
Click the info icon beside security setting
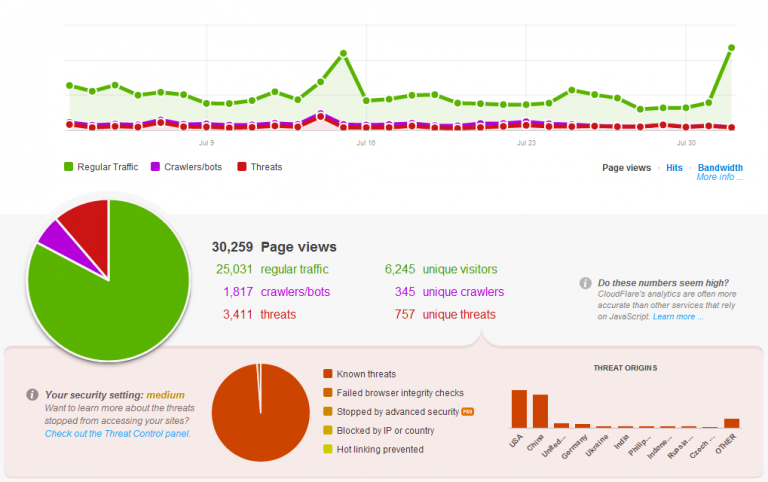(x=32, y=395)
